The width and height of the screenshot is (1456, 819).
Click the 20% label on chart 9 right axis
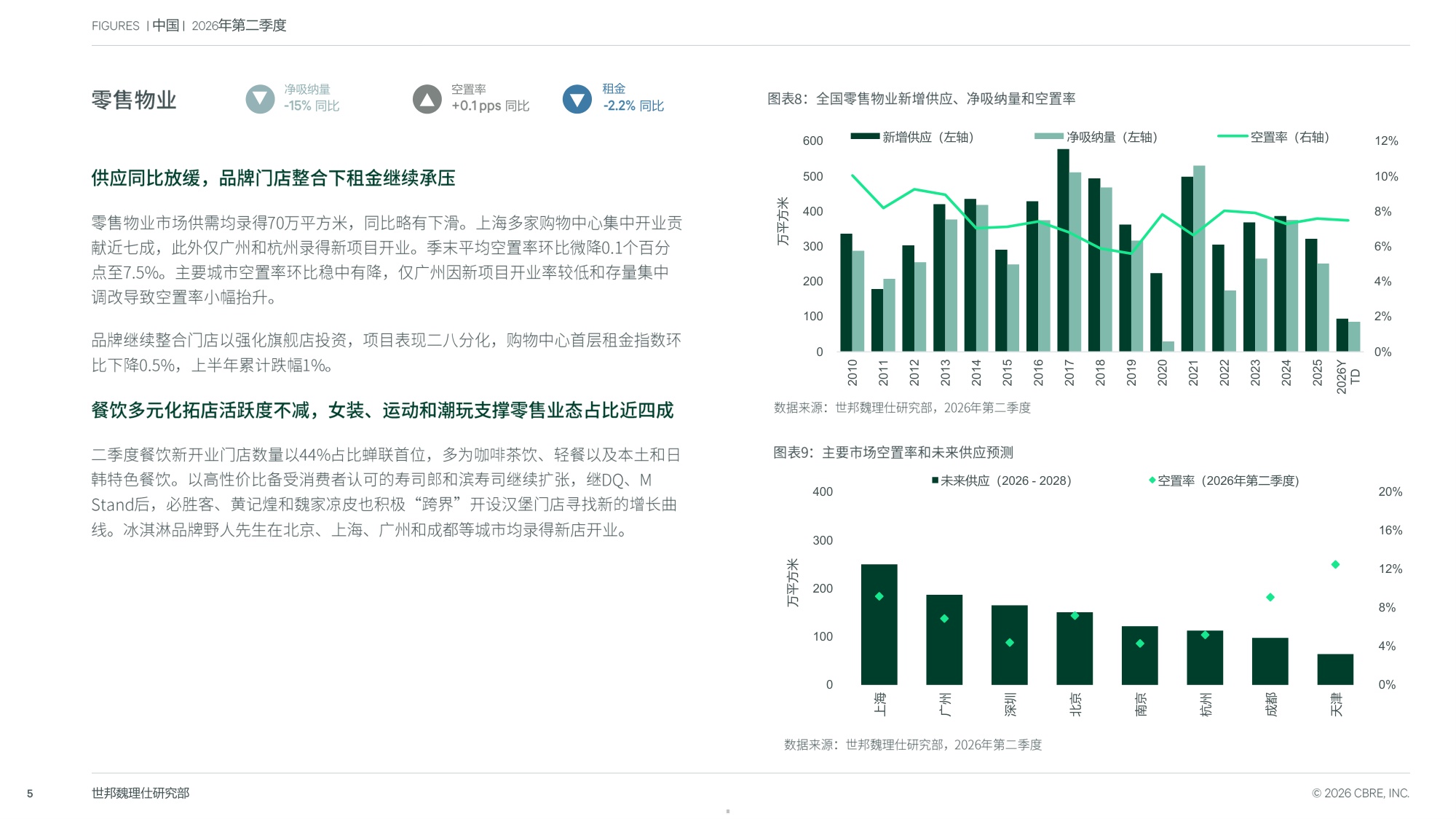coord(1390,492)
